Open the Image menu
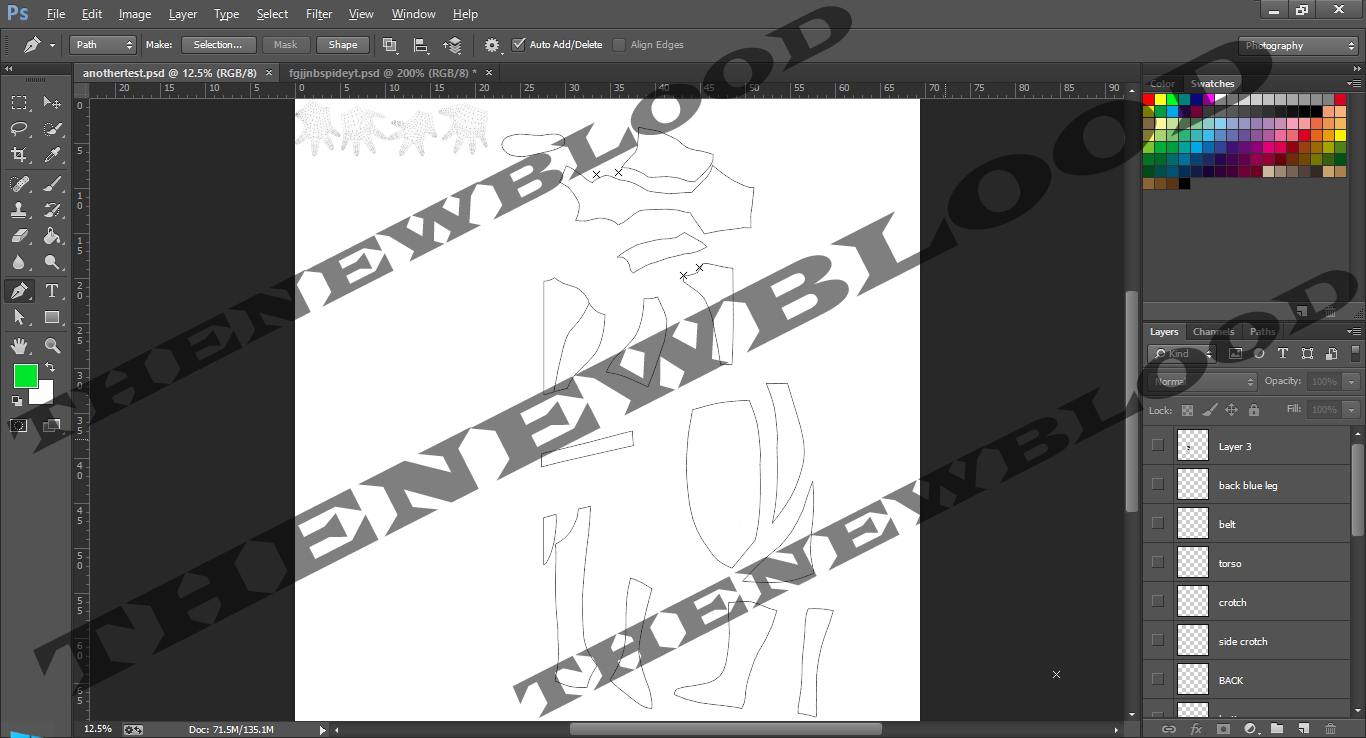This screenshot has height=738, width=1366. [135, 14]
